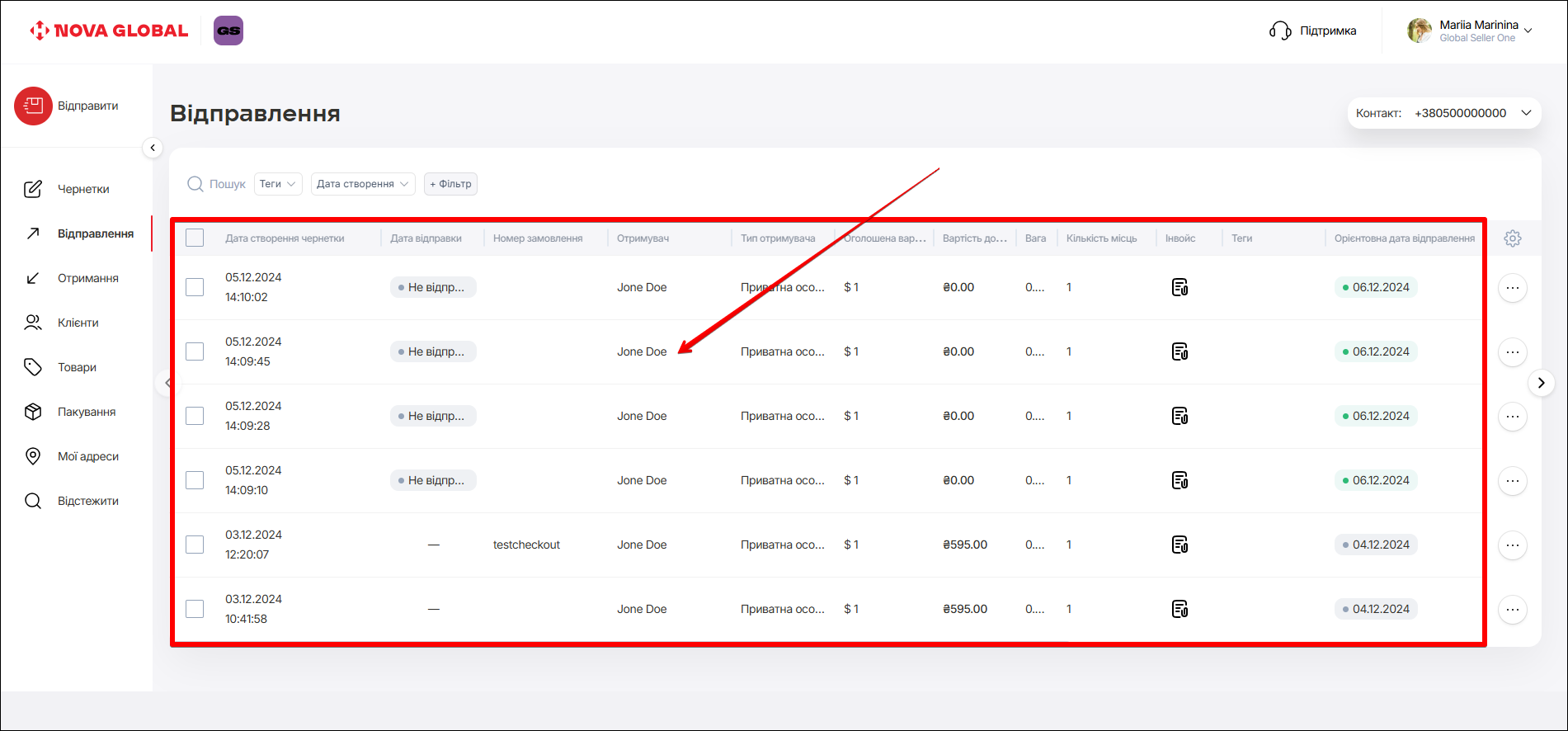This screenshot has height=731, width=1568.
Task: Open the GS app icon in header
Action: click(x=228, y=31)
